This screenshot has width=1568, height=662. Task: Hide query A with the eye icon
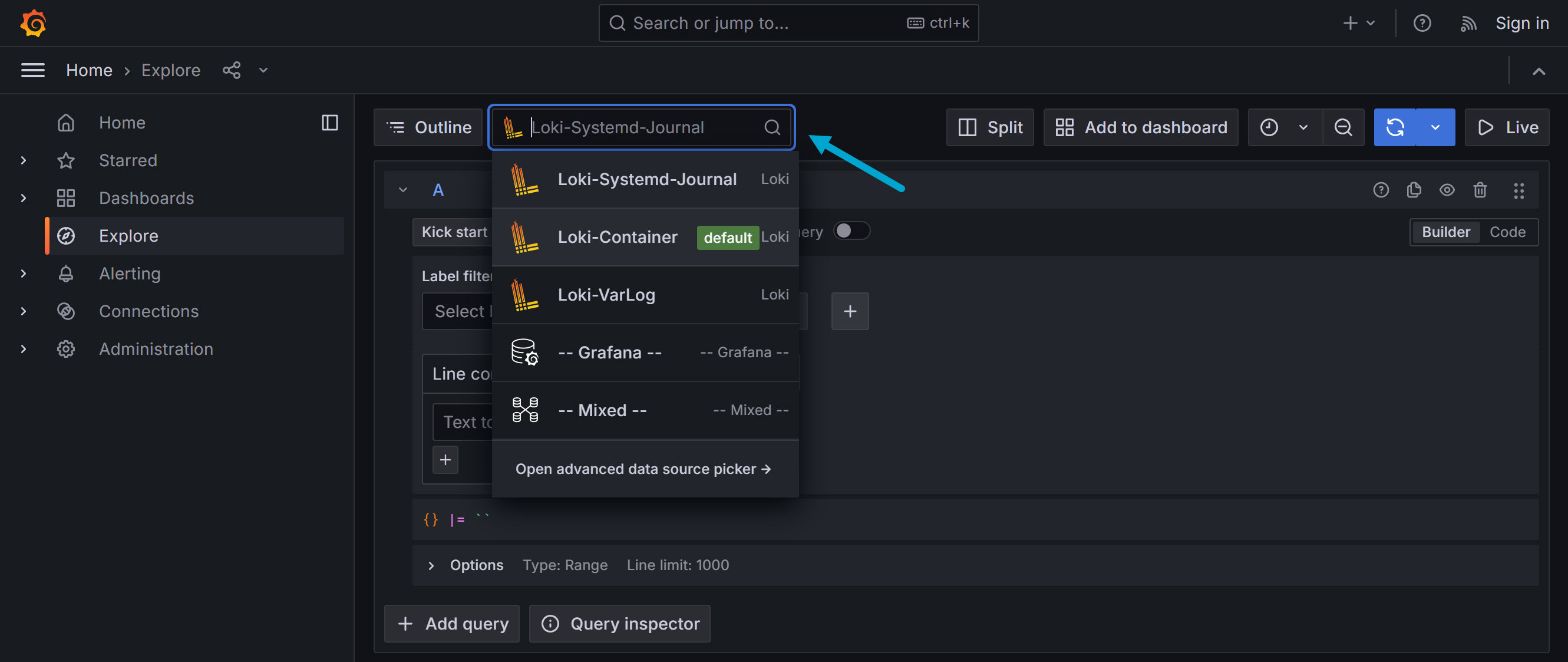click(1446, 190)
